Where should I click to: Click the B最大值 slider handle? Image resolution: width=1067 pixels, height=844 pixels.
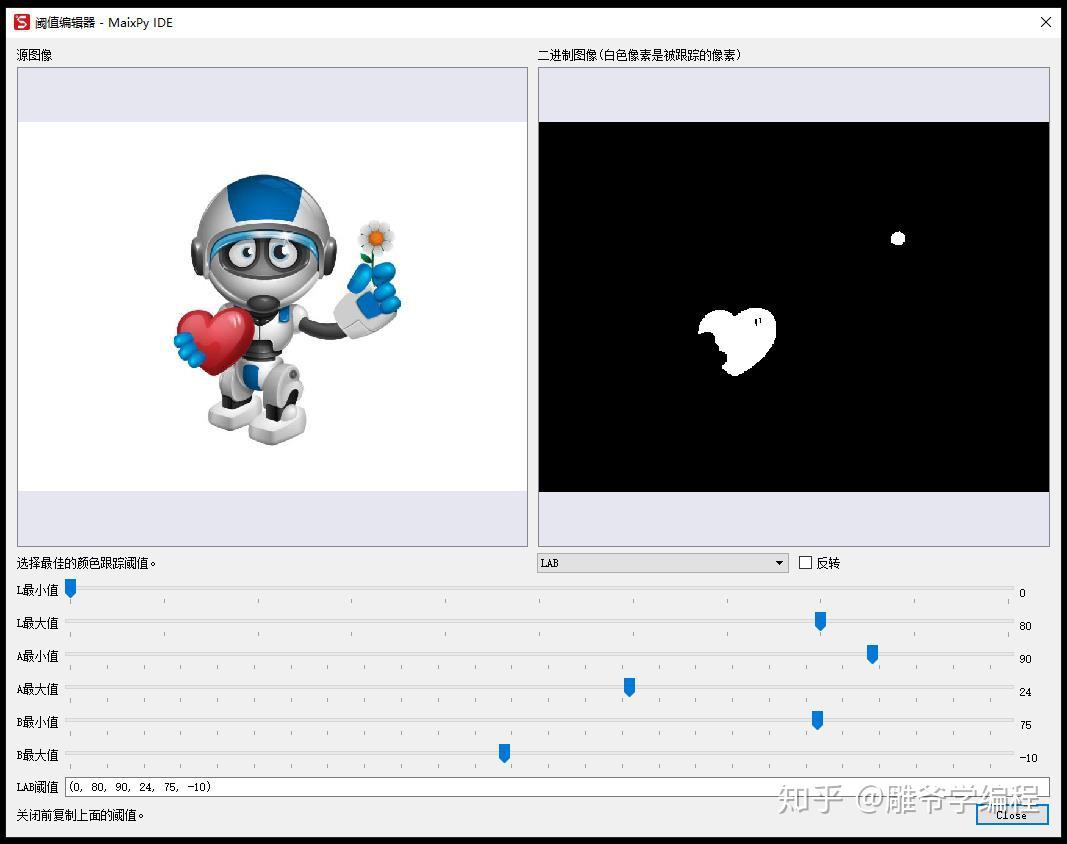(x=504, y=754)
